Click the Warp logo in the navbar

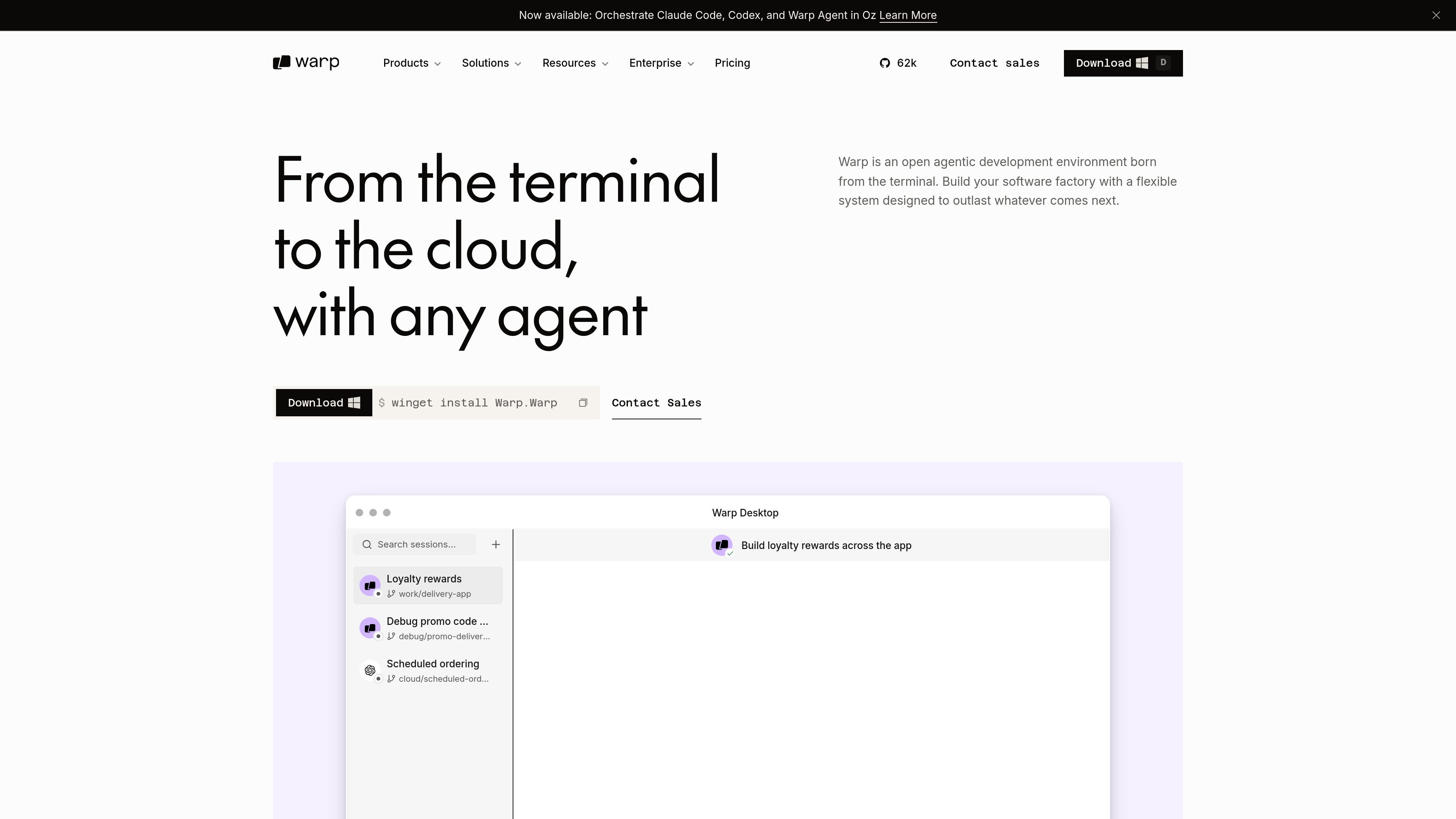(306, 63)
